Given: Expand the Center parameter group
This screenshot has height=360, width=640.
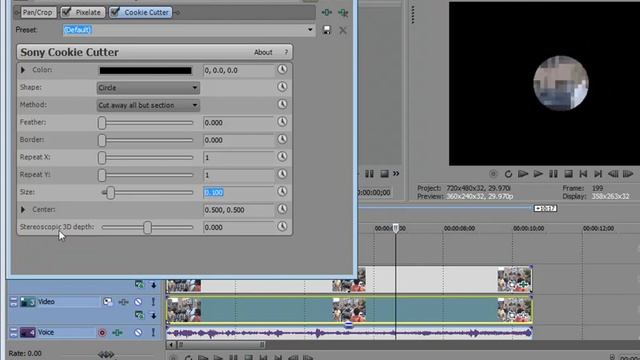Looking at the screenshot, I should tap(23, 210).
